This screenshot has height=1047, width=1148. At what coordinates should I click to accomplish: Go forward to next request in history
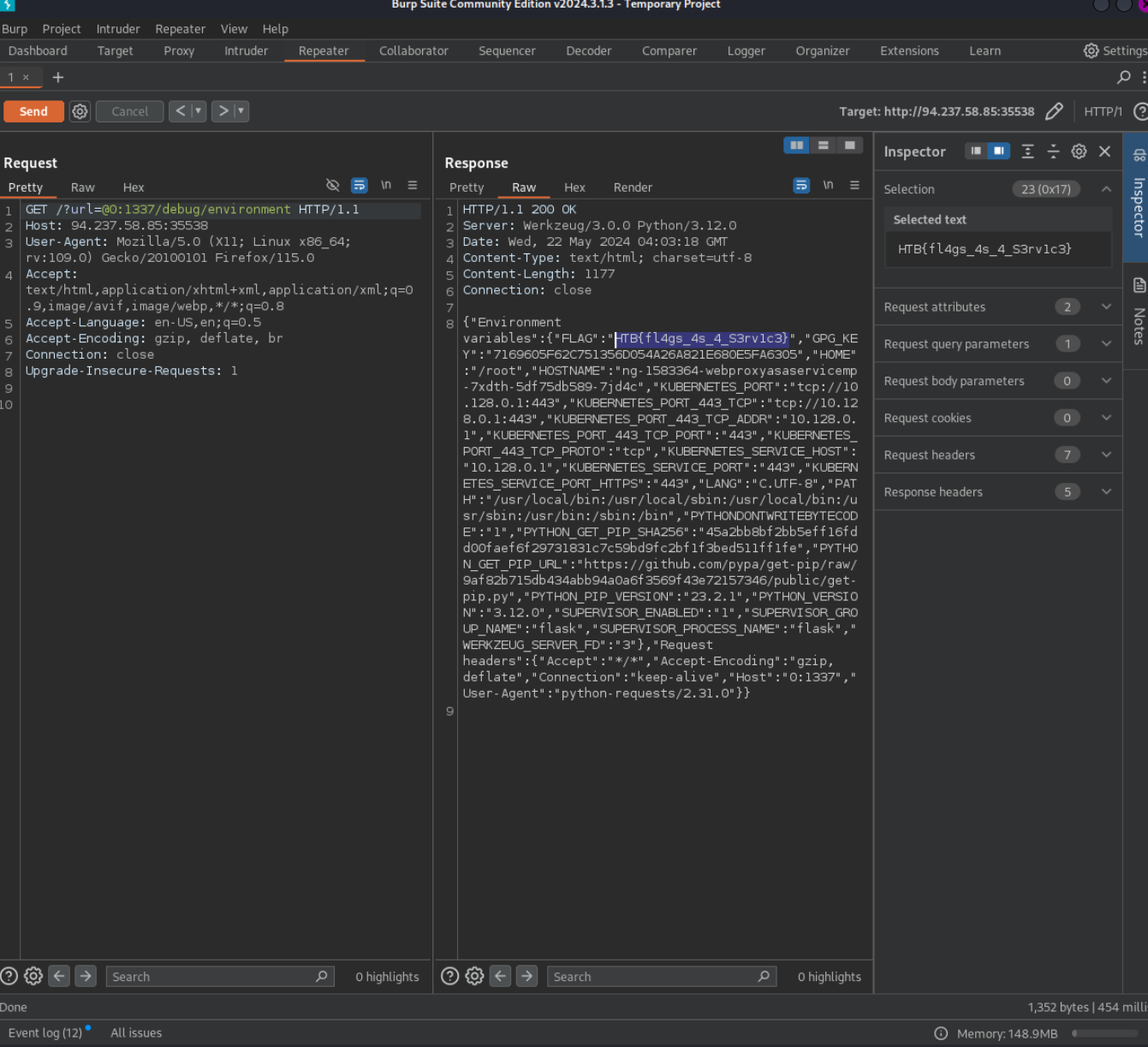click(223, 111)
